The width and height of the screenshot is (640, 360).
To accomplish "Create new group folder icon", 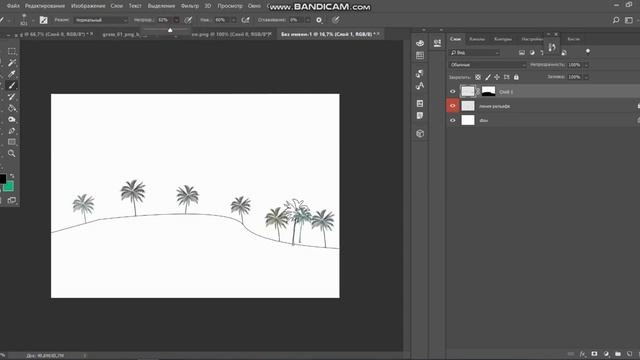I will pos(618,354).
